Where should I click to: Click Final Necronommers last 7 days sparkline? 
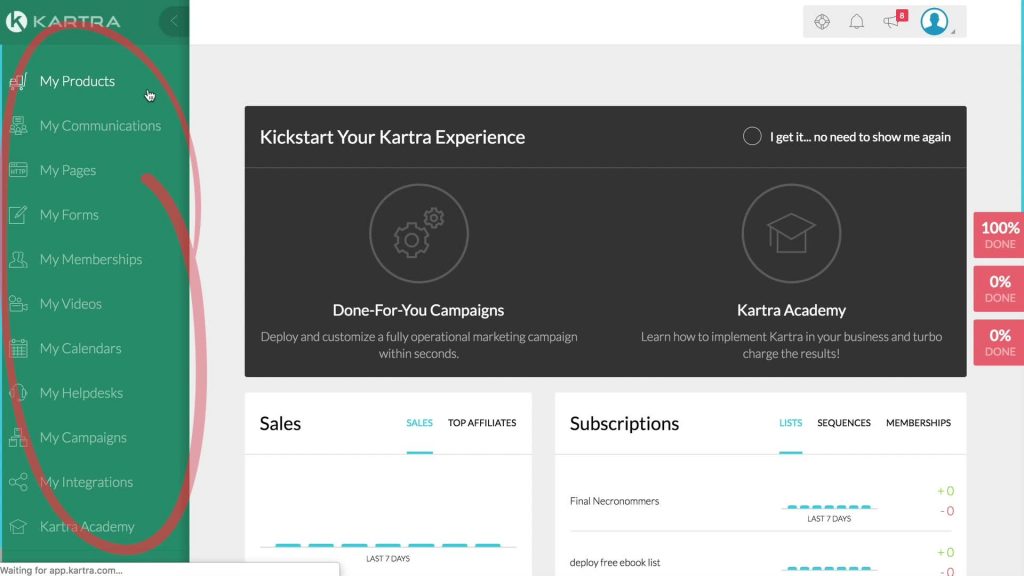click(x=829, y=507)
